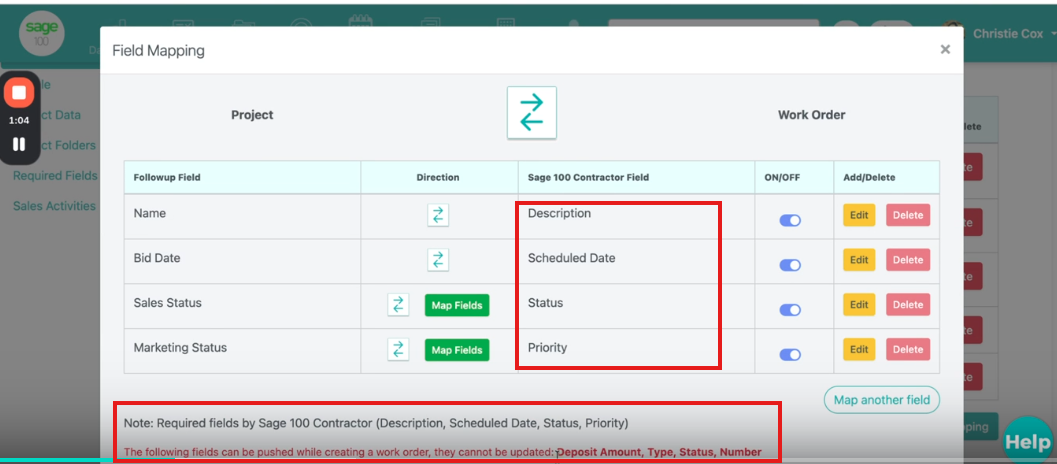Delete the Sales Status field mapping

(x=908, y=305)
